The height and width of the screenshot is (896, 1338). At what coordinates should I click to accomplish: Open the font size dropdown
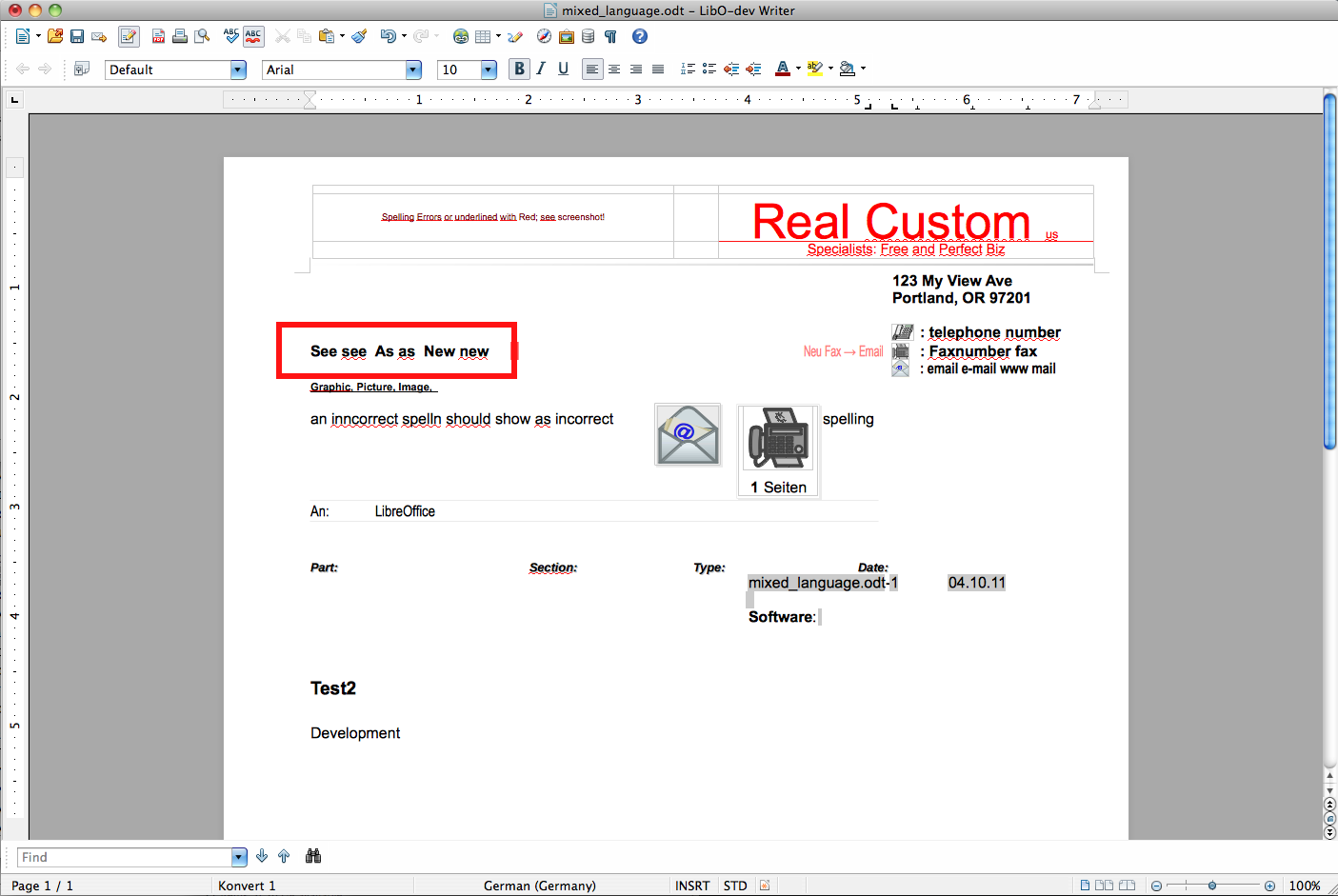point(489,70)
